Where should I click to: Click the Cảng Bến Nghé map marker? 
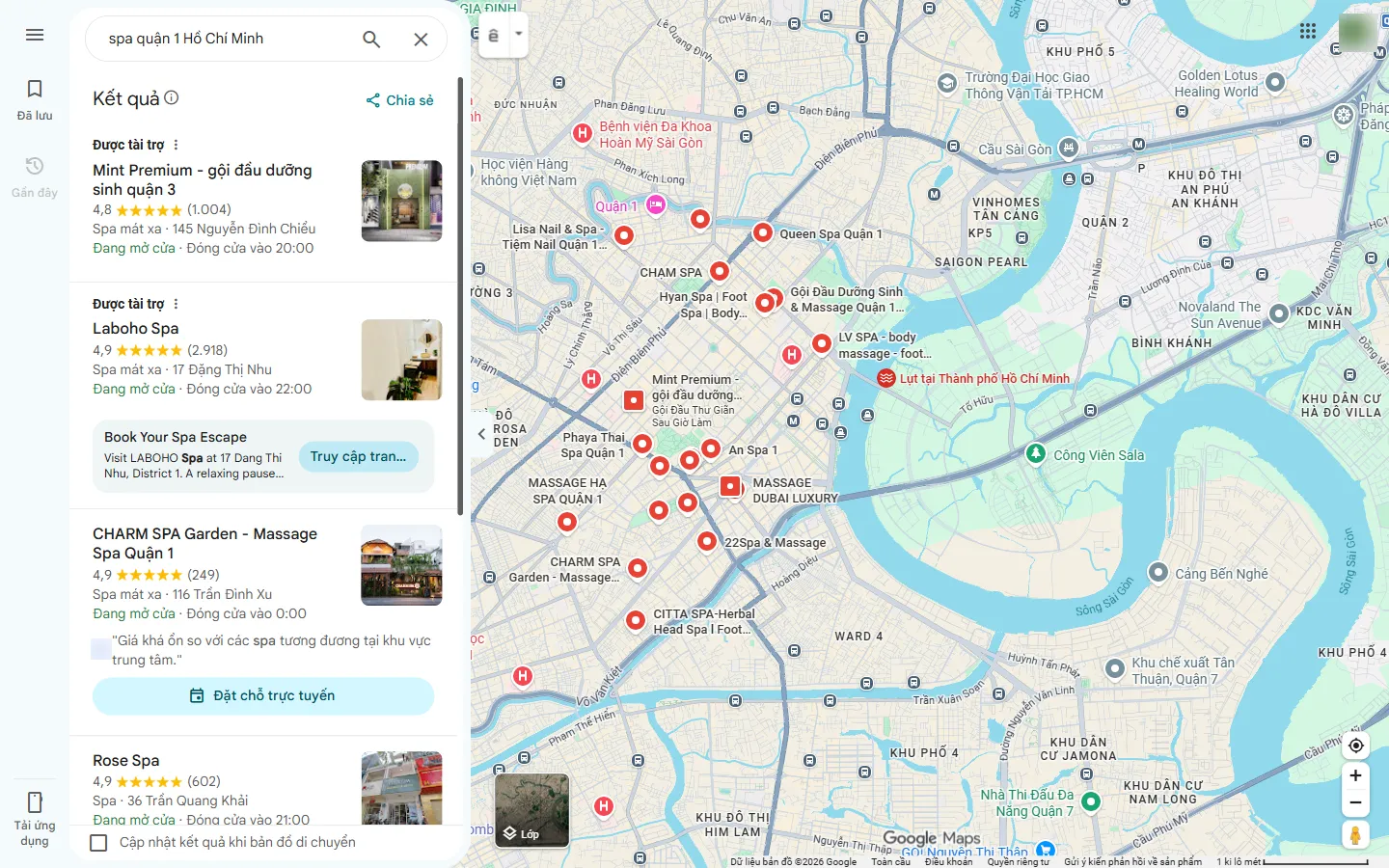[1158, 572]
